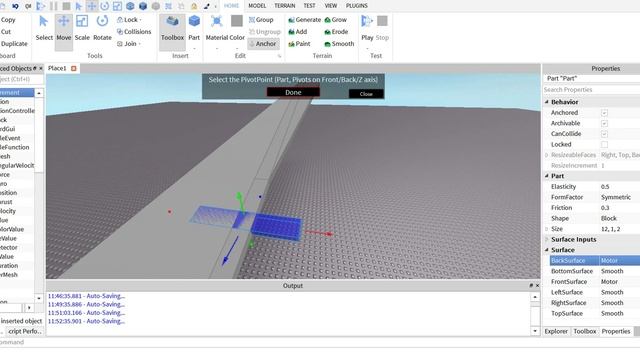Screen dimensions: 640x360
Task: Click the Search Properties field
Action: click(591, 89)
